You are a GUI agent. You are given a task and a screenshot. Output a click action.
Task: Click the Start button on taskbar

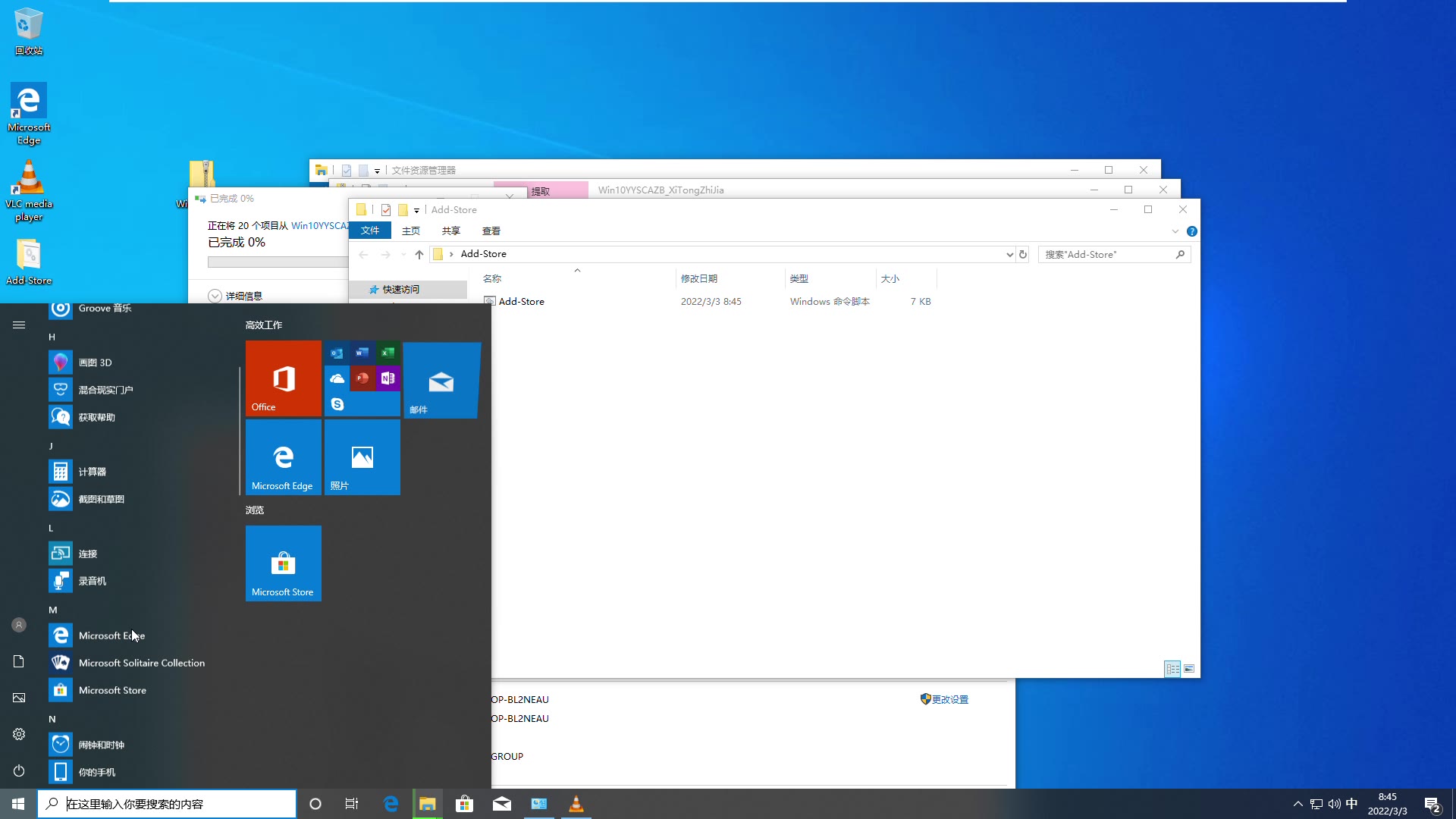[x=18, y=804]
